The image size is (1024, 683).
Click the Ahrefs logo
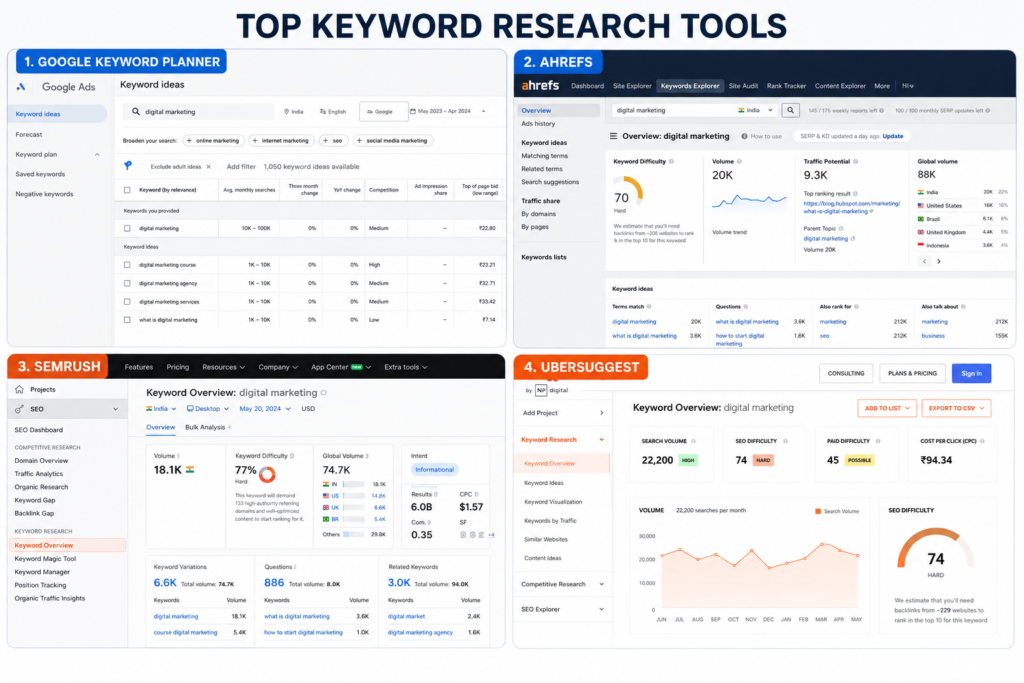(540, 86)
